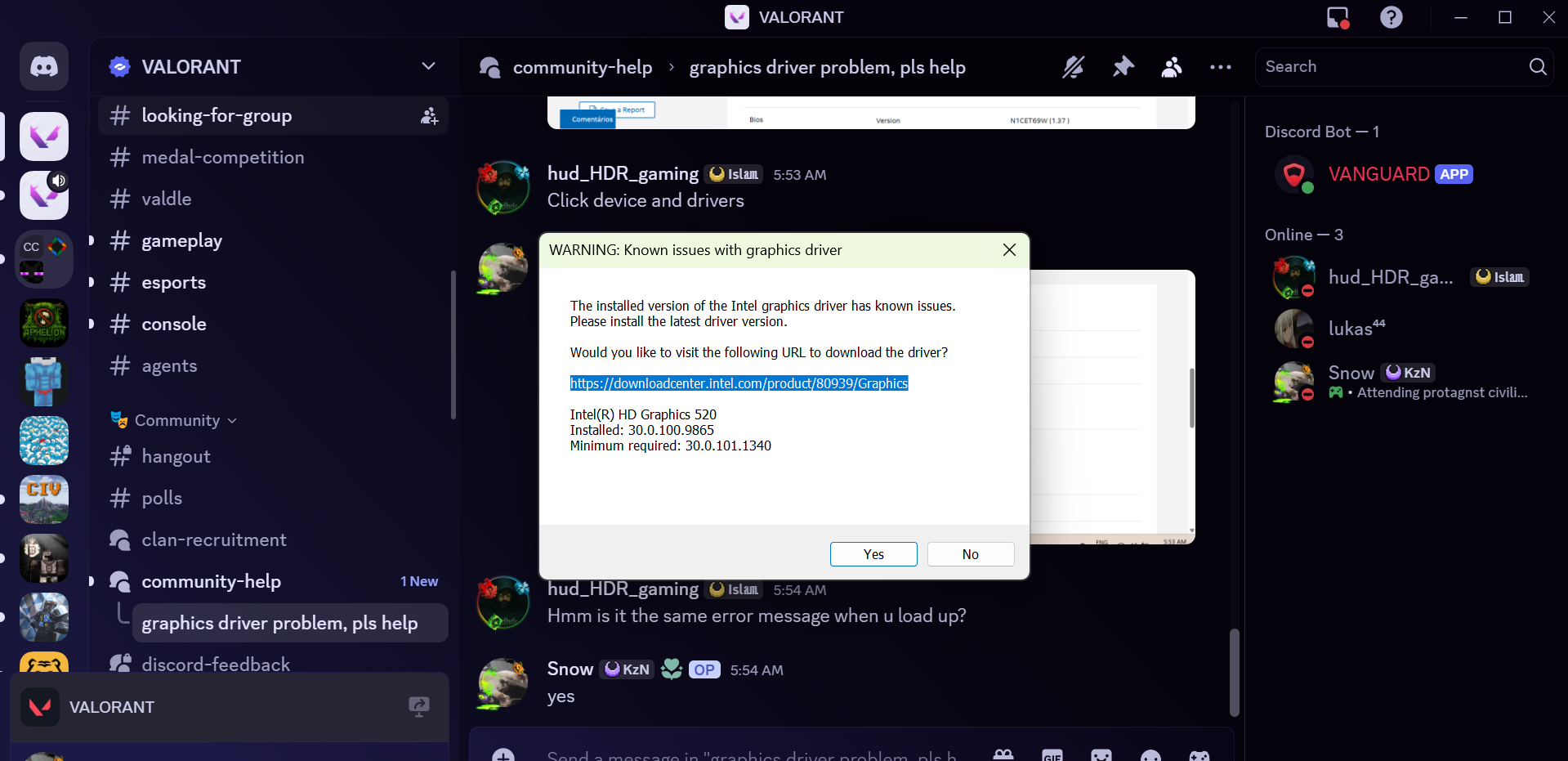Select the first VALORANT server icon

pos(44,137)
